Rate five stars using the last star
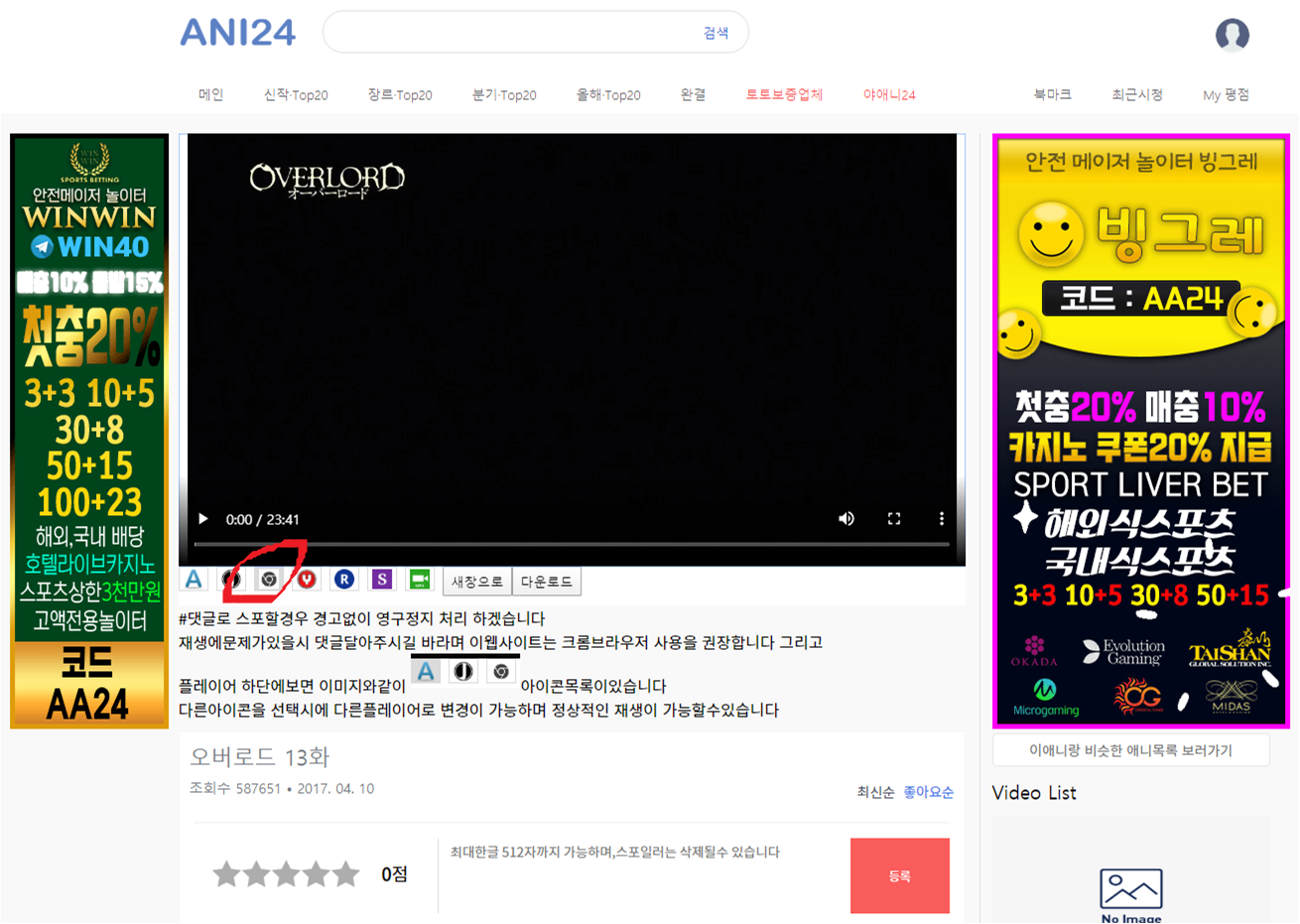1300x924 pixels. point(345,874)
